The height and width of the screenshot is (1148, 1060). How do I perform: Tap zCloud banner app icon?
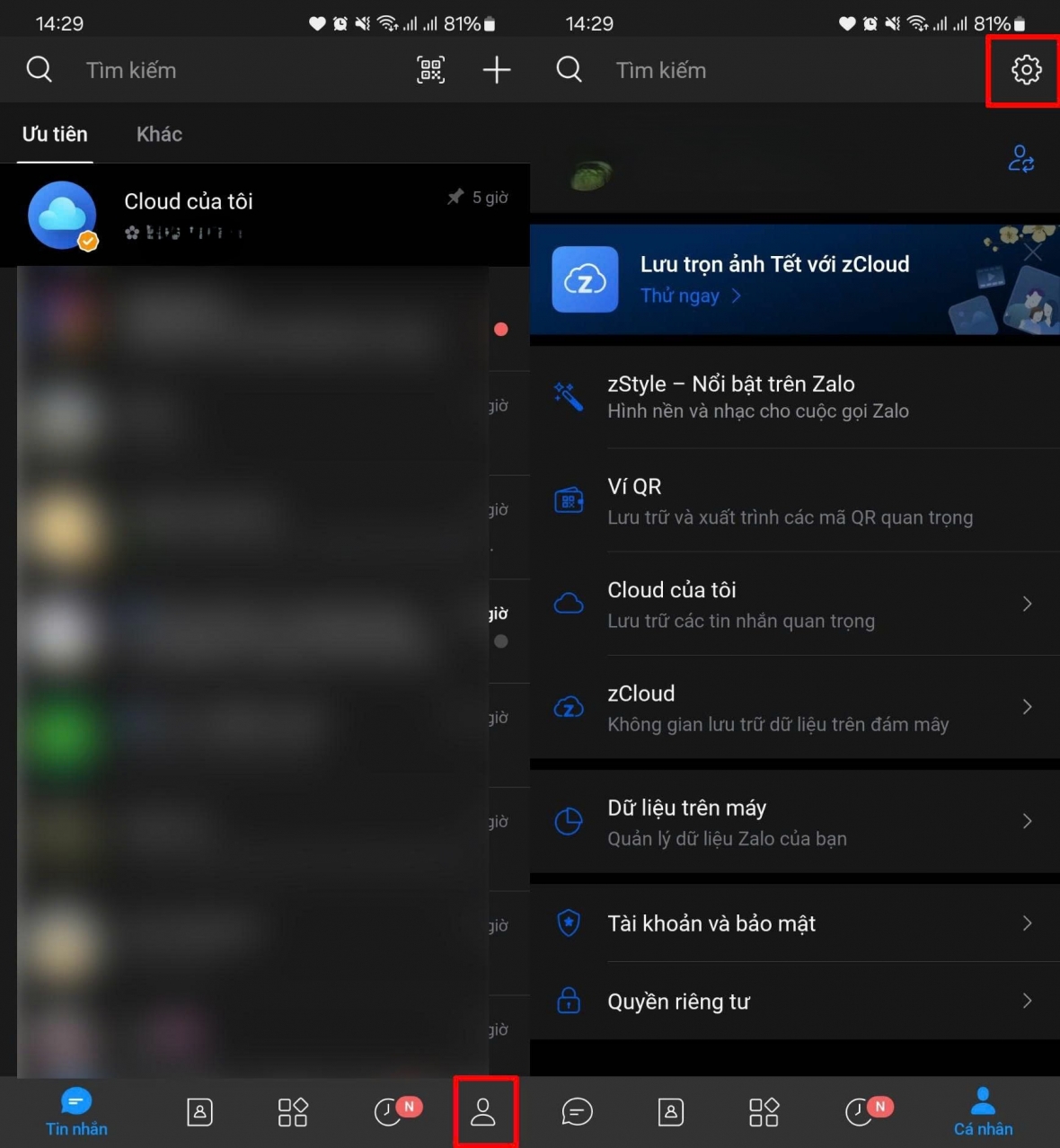[x=585, y=279]
